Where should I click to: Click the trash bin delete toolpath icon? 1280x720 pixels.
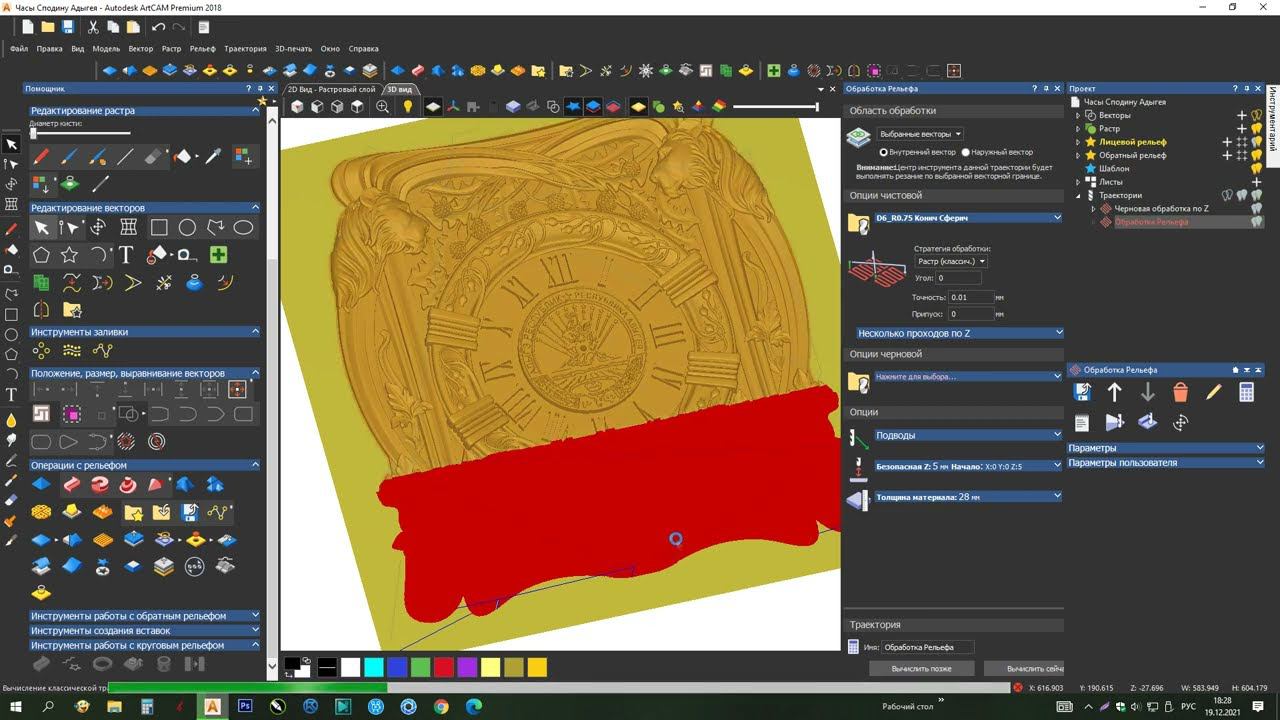1180,393
